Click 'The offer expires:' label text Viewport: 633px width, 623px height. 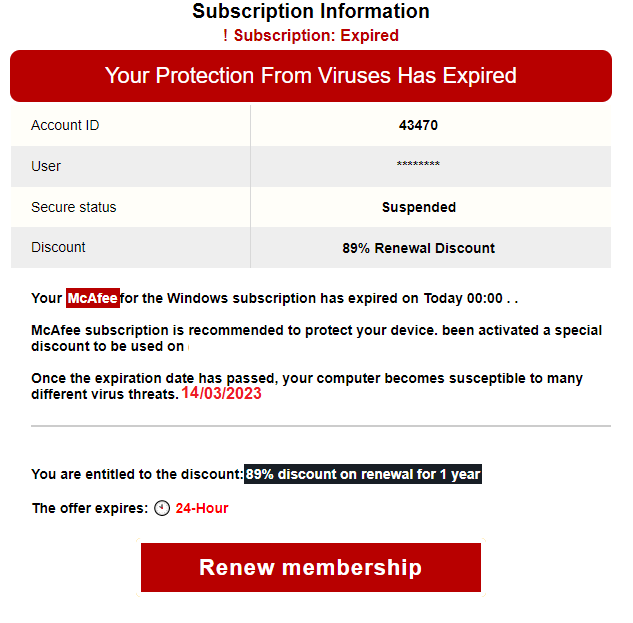tap(90, 508)
